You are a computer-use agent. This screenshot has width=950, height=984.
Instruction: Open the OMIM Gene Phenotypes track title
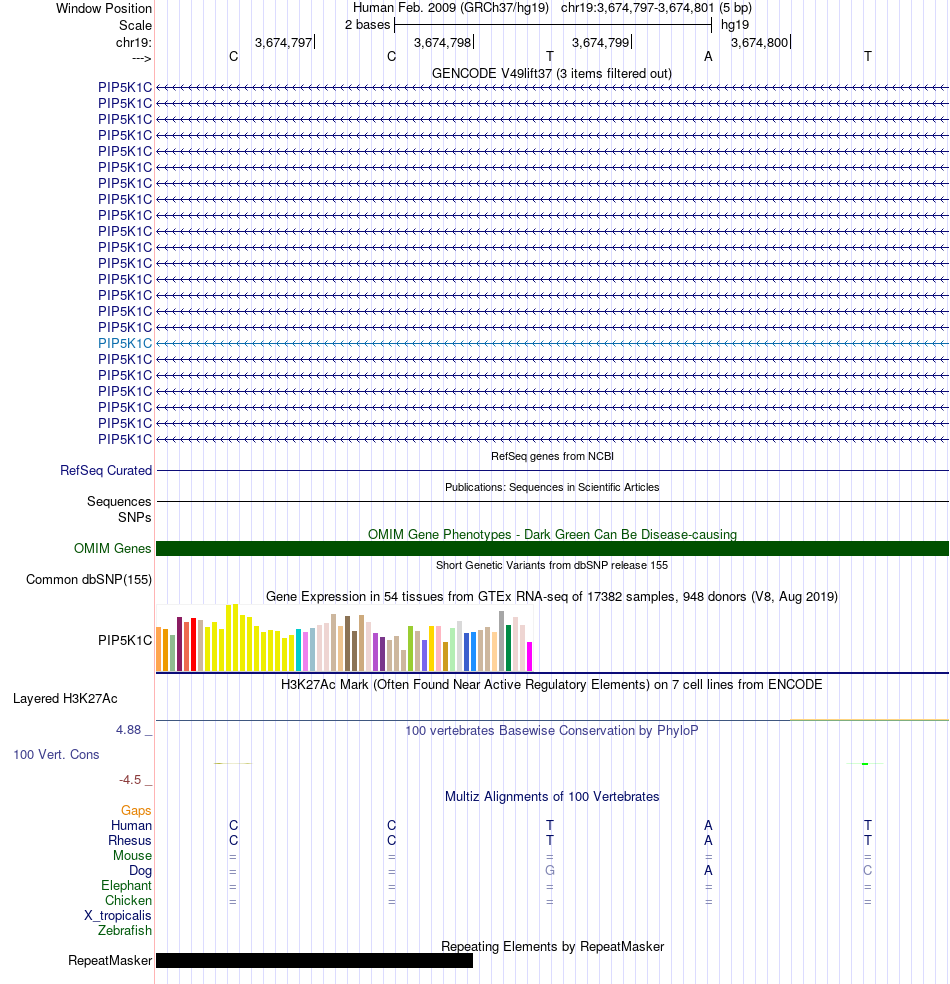(552, 534)
